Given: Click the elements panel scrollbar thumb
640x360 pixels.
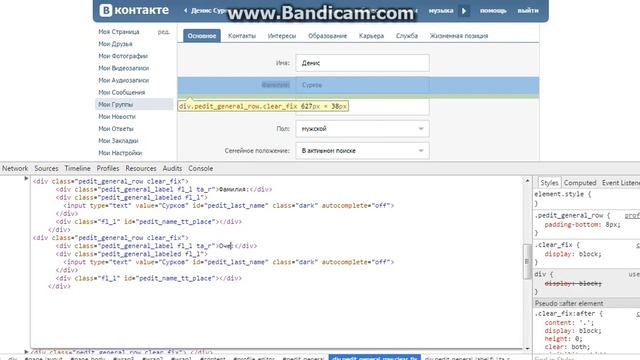Looking at the screenshot, I should click(x=527, y=261).
